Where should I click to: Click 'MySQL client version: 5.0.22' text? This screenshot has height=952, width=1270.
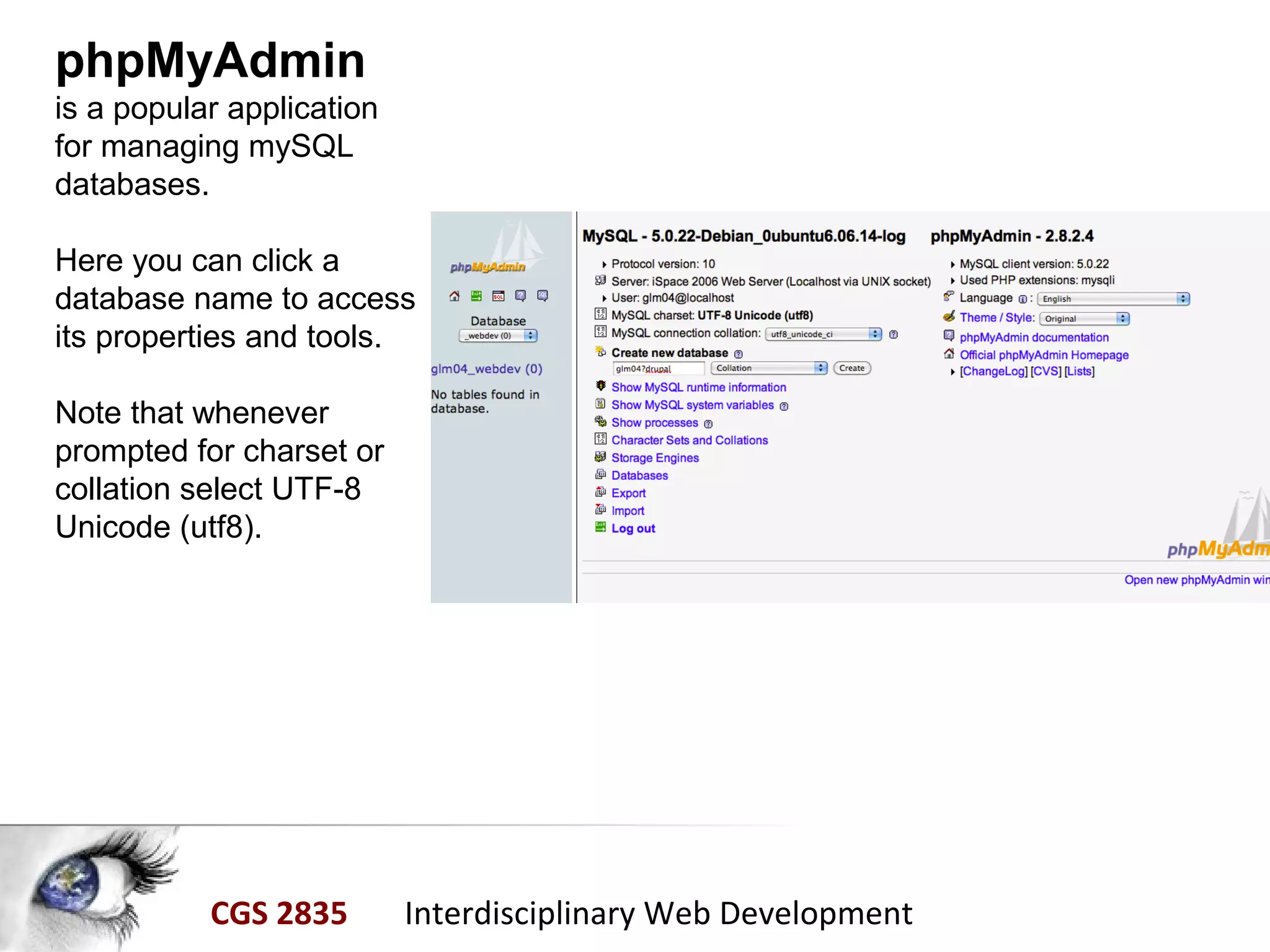(x=1034, y=264)
